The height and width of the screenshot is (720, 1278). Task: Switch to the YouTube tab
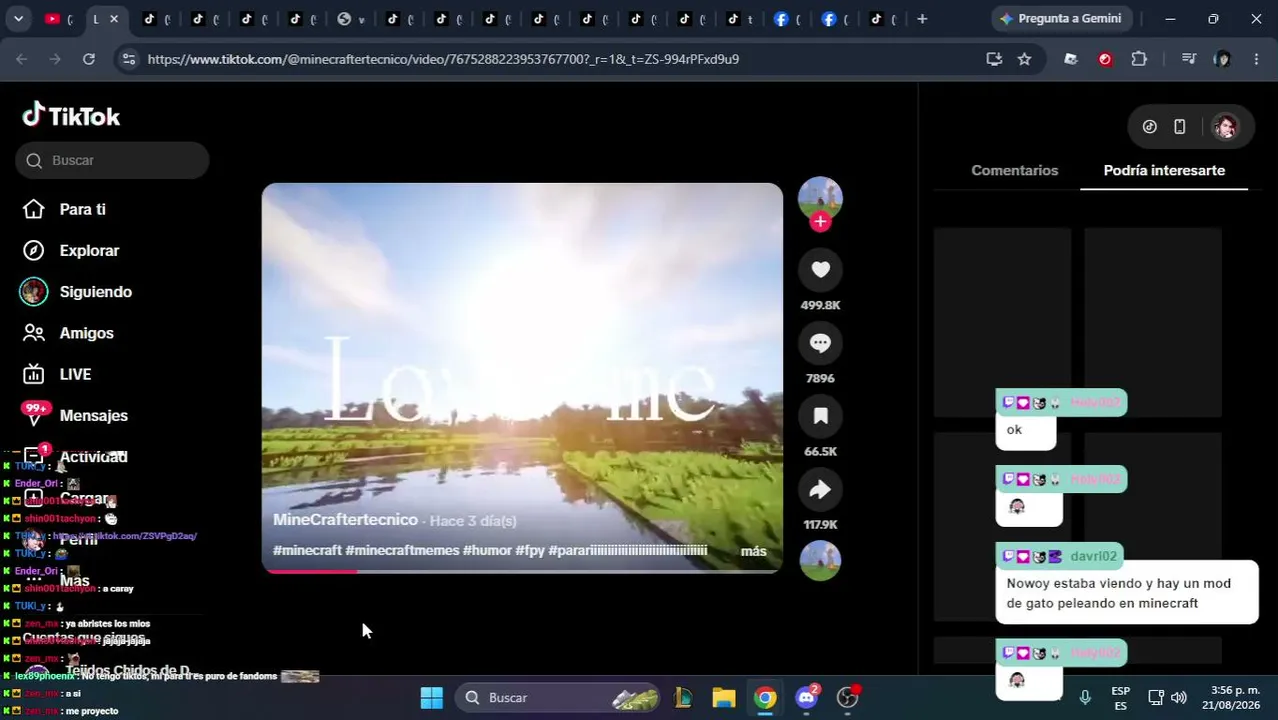59,18
